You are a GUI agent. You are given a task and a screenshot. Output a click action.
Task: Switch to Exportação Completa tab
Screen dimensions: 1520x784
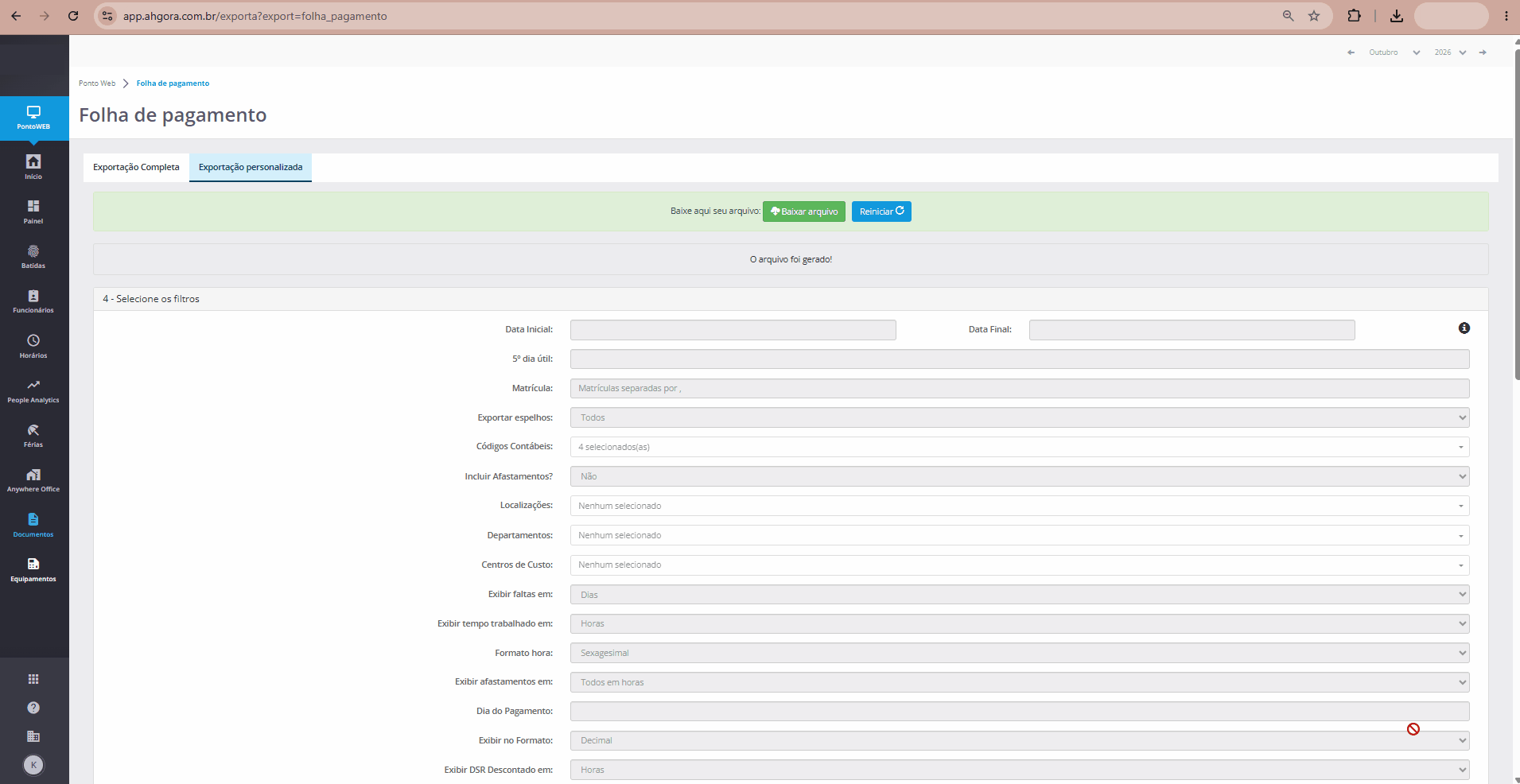click(136, 168)
